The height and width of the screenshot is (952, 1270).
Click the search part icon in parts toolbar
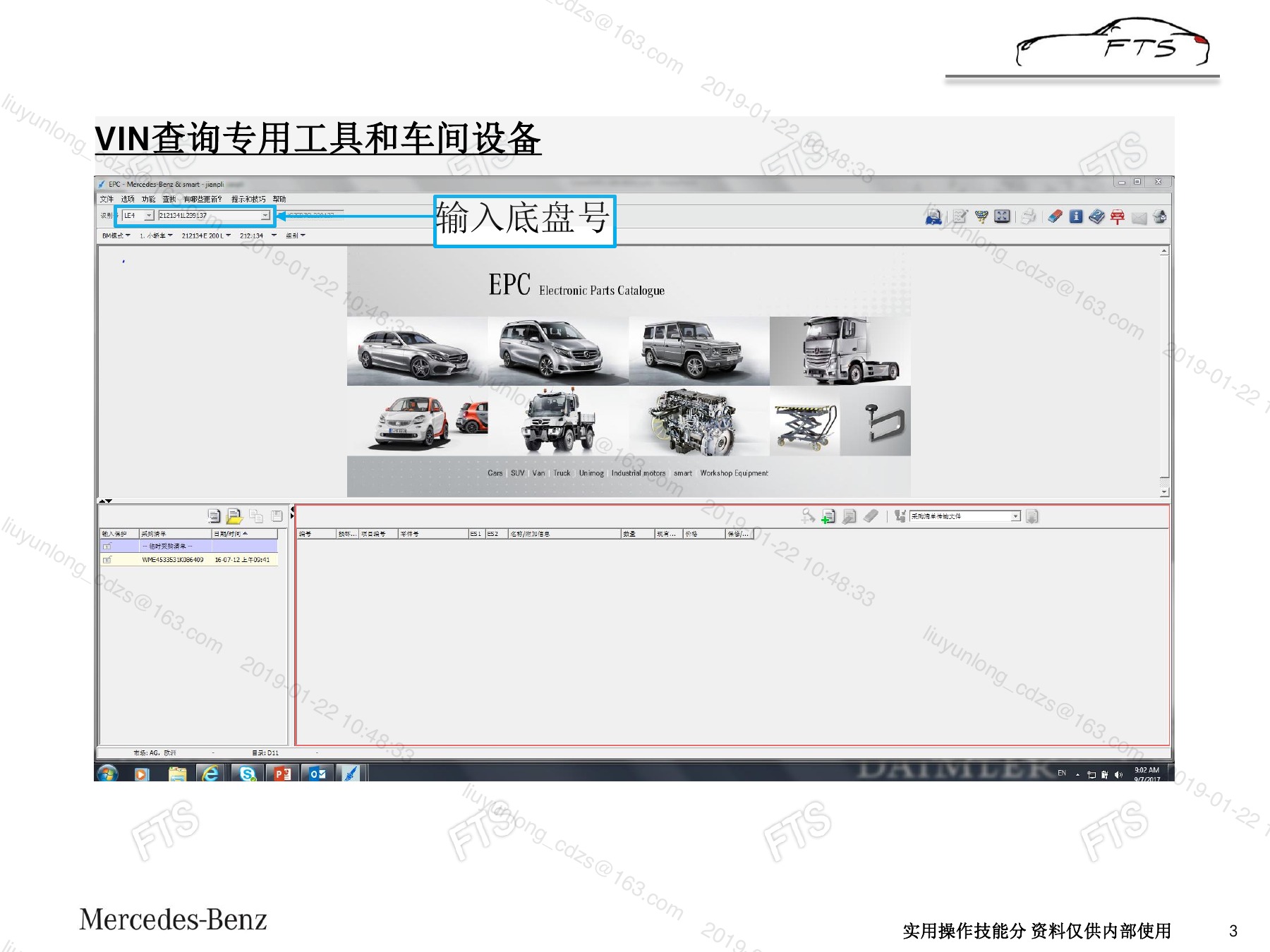(809, 516)
